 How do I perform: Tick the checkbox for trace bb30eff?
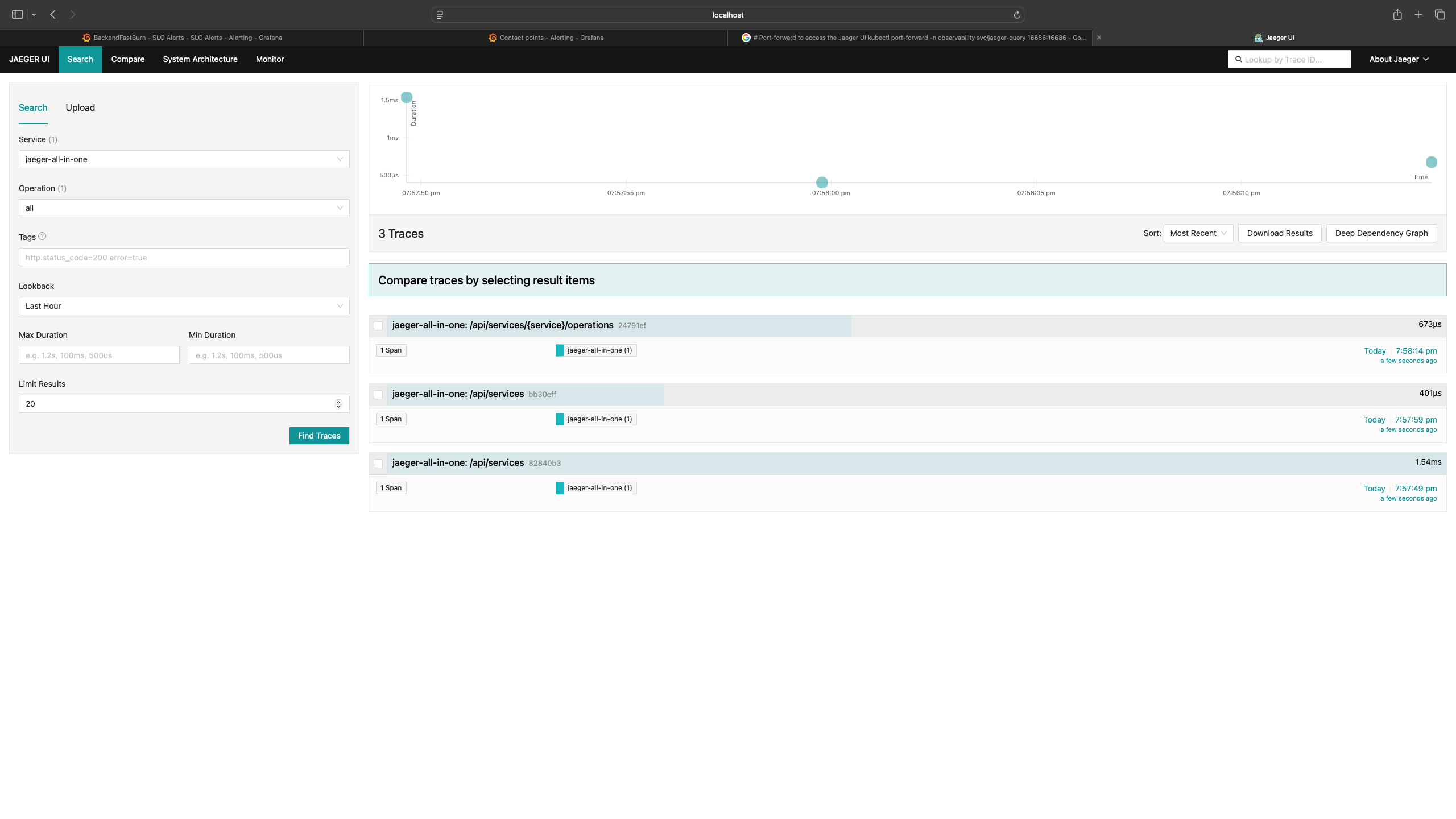378,395
